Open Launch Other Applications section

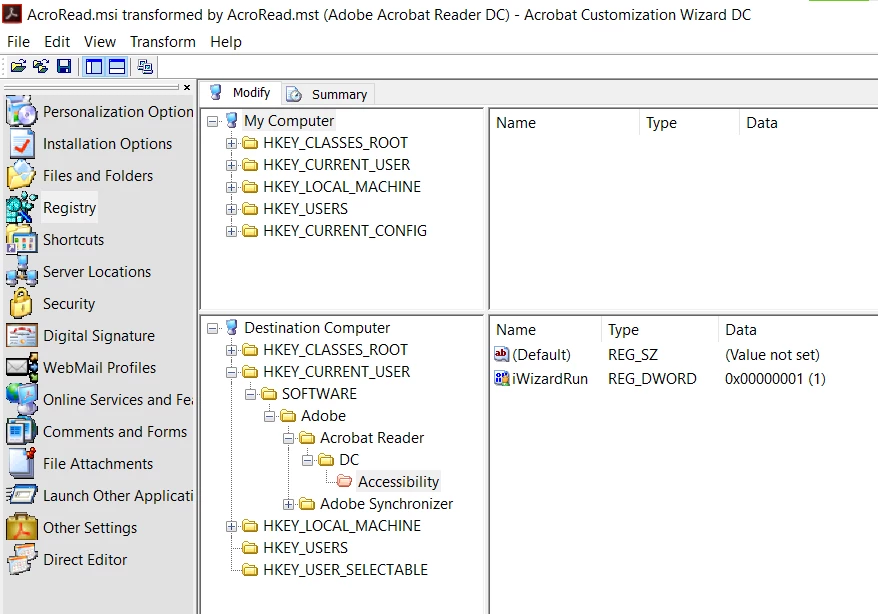click(100, 495)
